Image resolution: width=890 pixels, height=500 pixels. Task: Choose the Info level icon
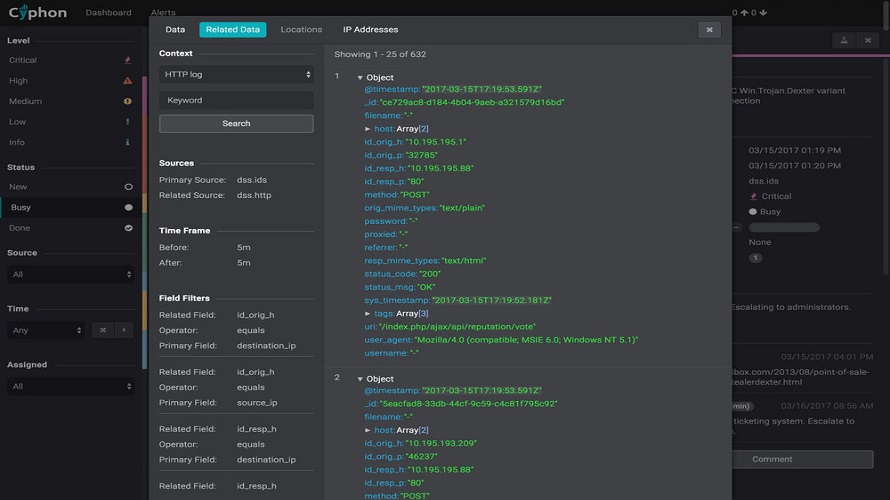click(127, 142)
